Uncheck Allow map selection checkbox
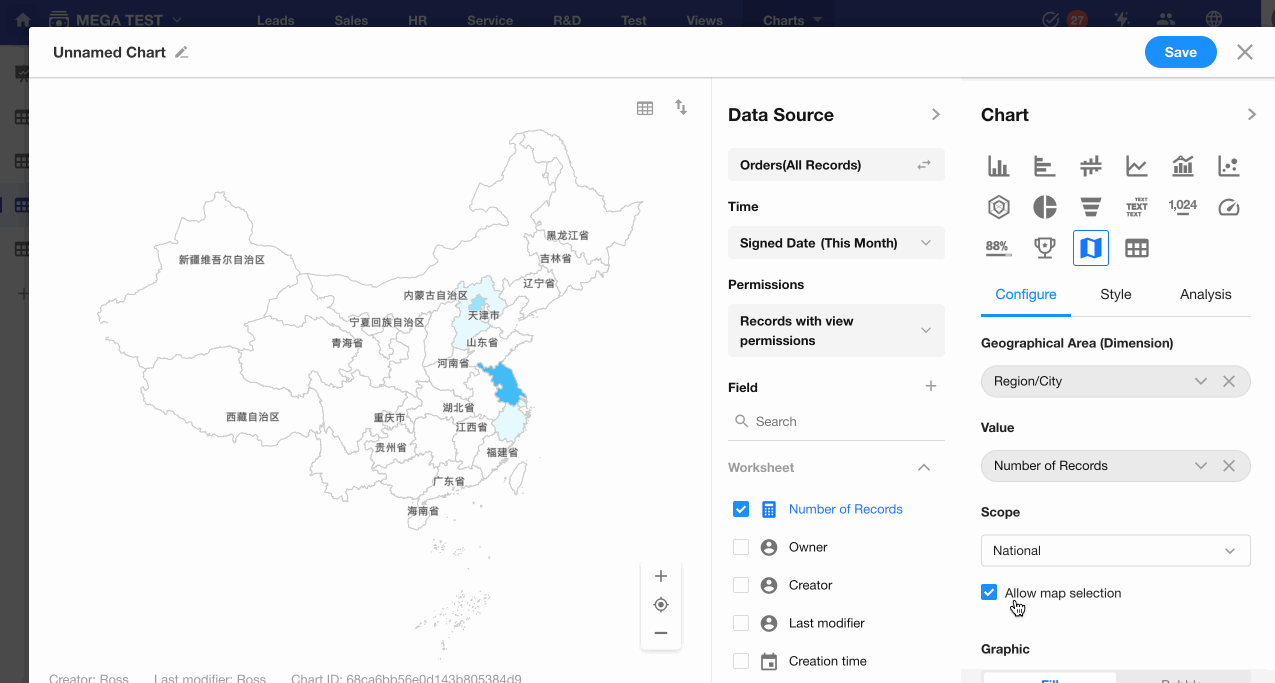The width and height of the screenshot is (1275, 683). (x=989, y=592)
